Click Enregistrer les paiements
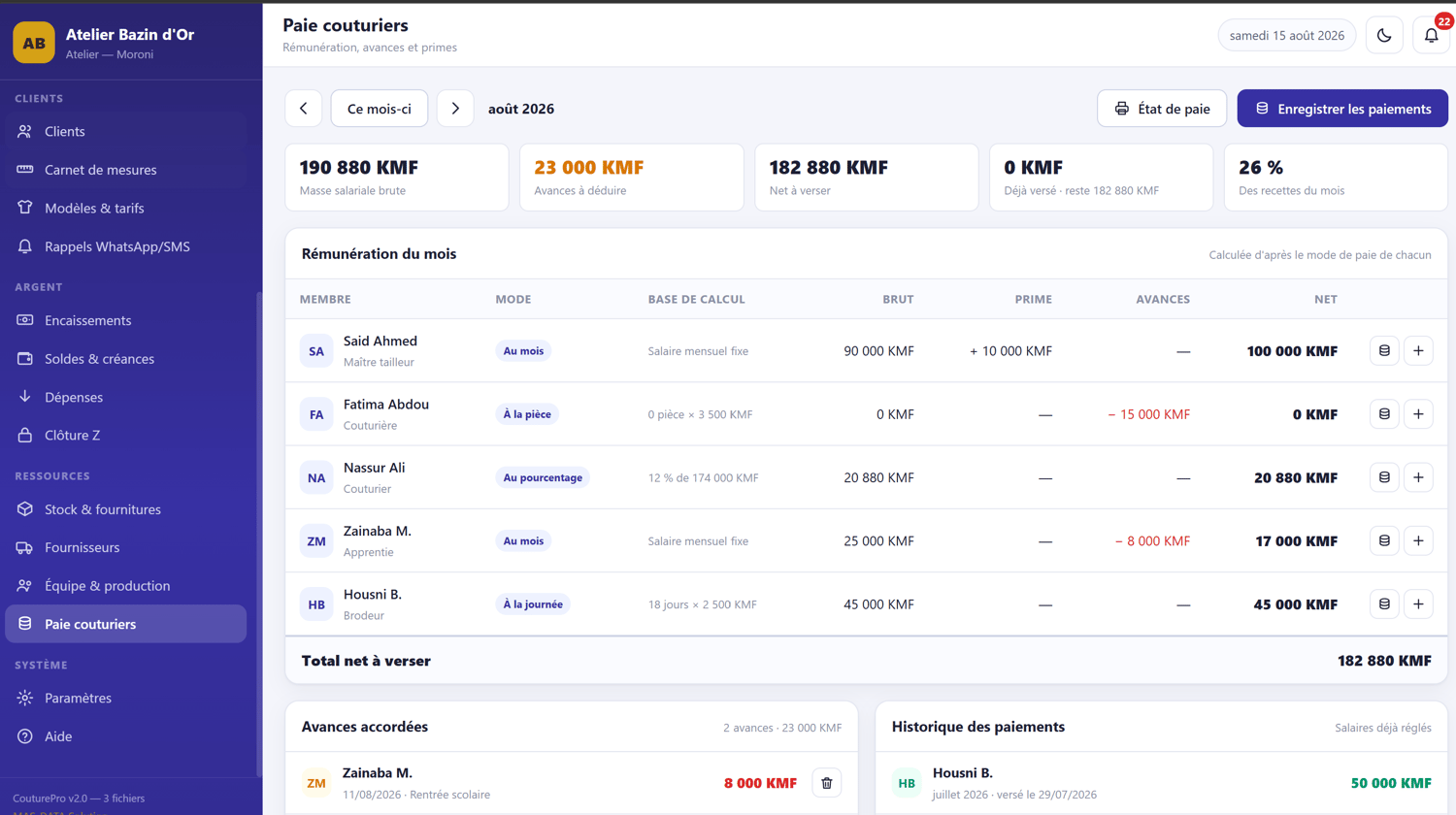 pyautogui.click(x=1342, y=109)
